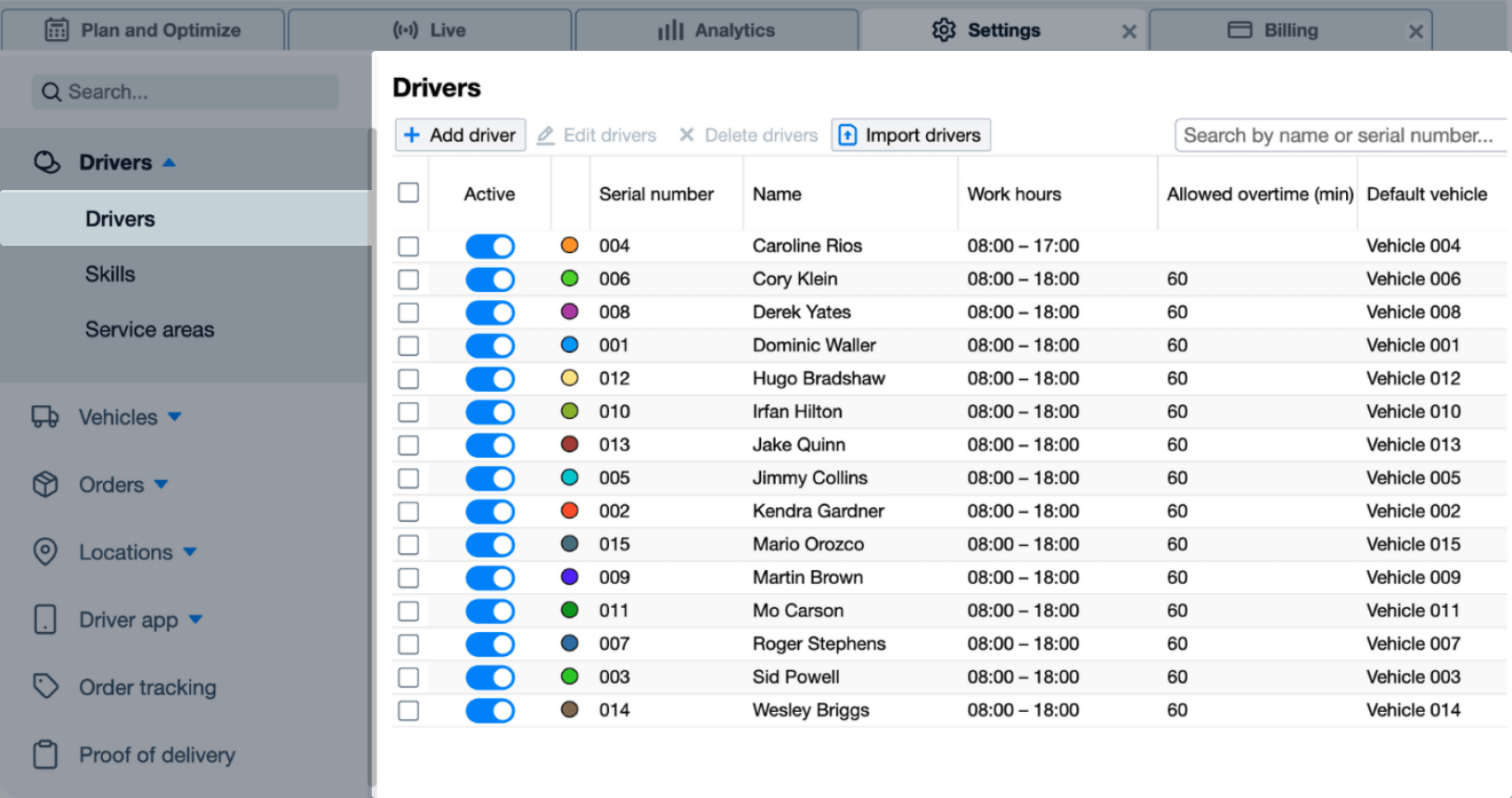The height and width of the screenshot is (798, 1512).
Task: Expand the Orders section arrow
Action: click(161, 484)
